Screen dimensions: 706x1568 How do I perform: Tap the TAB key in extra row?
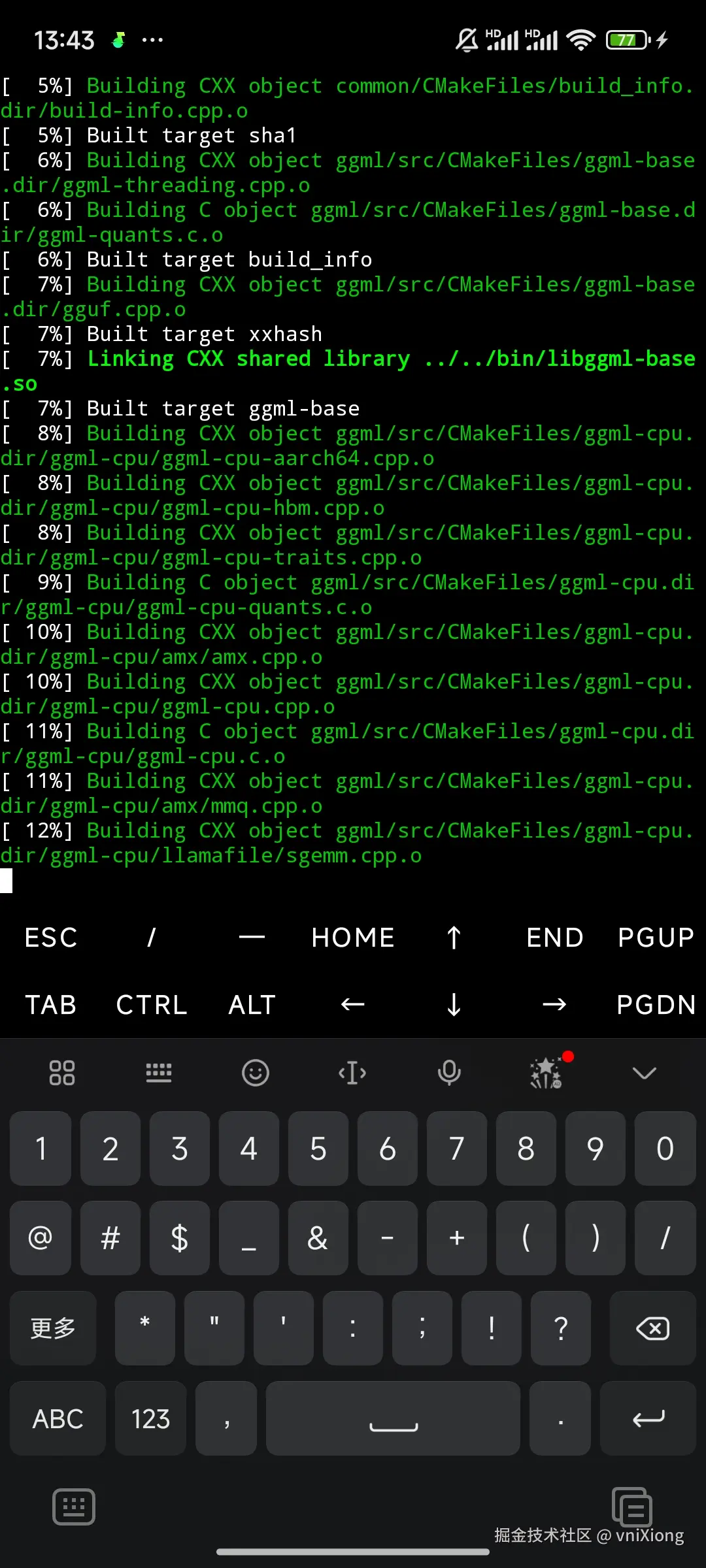click(51, 1005)
